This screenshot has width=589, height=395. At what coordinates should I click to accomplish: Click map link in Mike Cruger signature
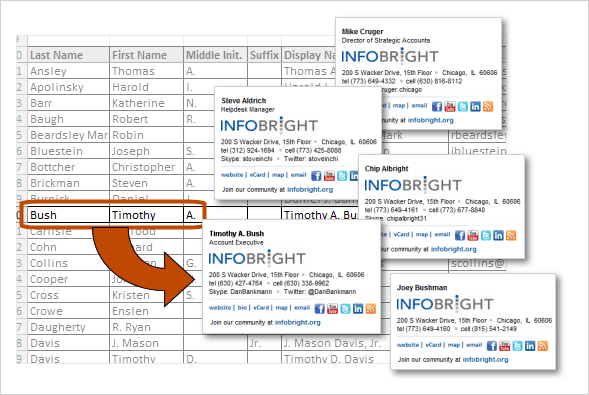click(399, 106)
